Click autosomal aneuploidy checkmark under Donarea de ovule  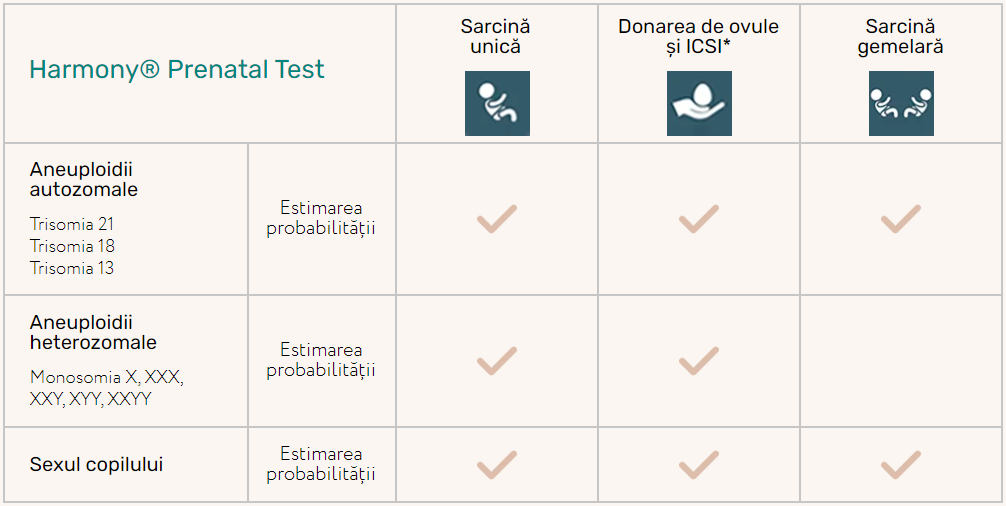699,219
